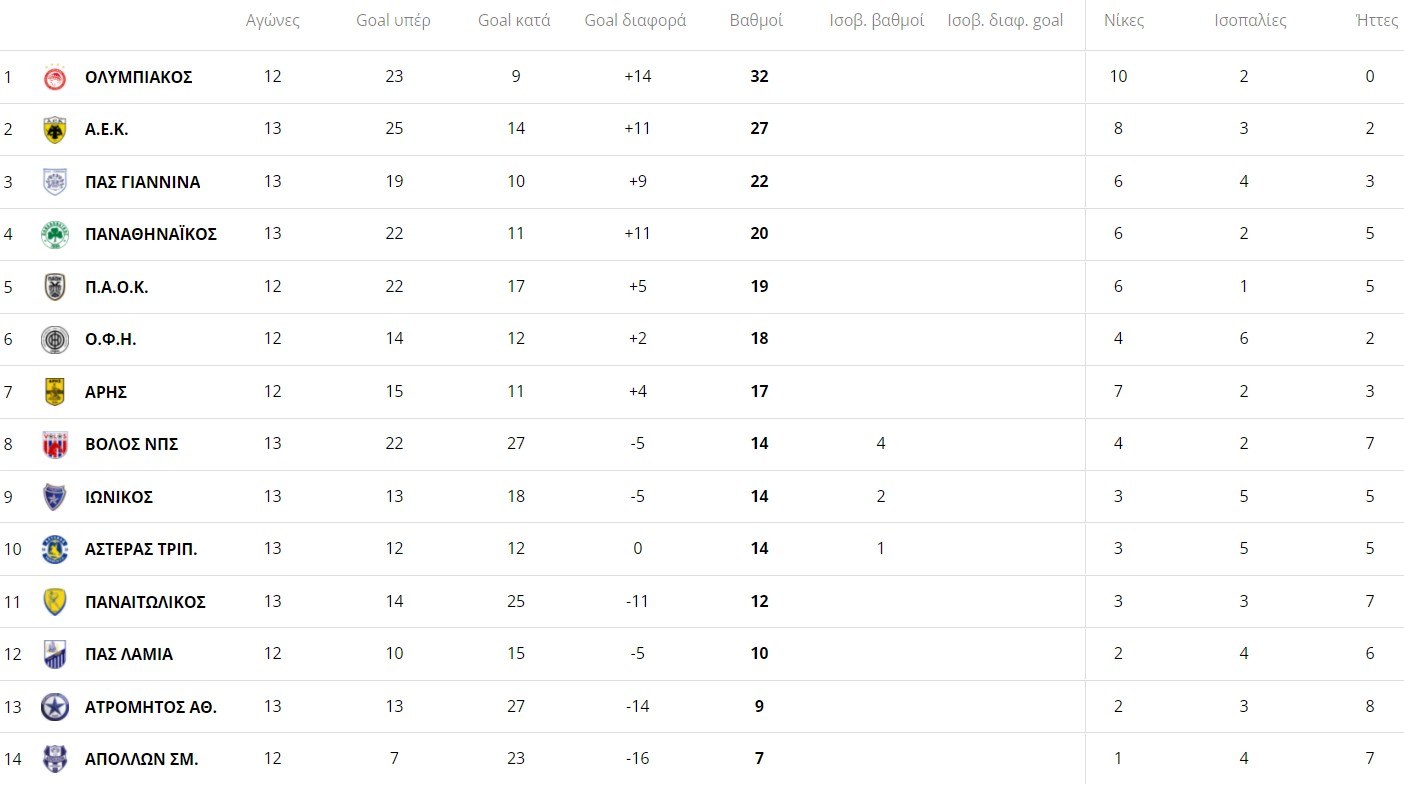Screen dimensions: 1404x785
Task: Open the ΑΠΟΛΛΩΝ ΣΜ. team name link
Action: click(x=141, y=759)
